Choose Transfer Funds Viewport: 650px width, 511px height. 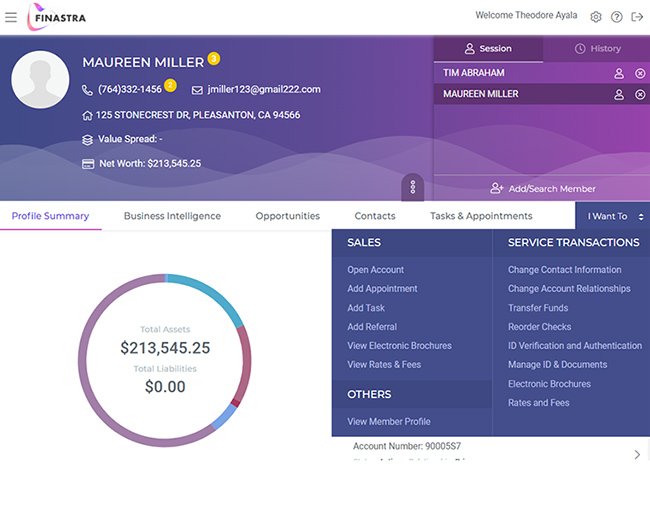click(x=538, y=308)
